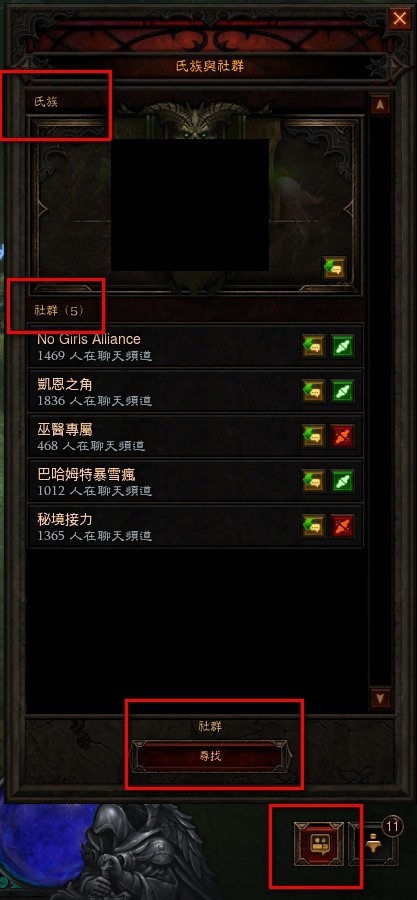Click the scroll down arrow of list
417x900 pixels.
click(380, 698)
